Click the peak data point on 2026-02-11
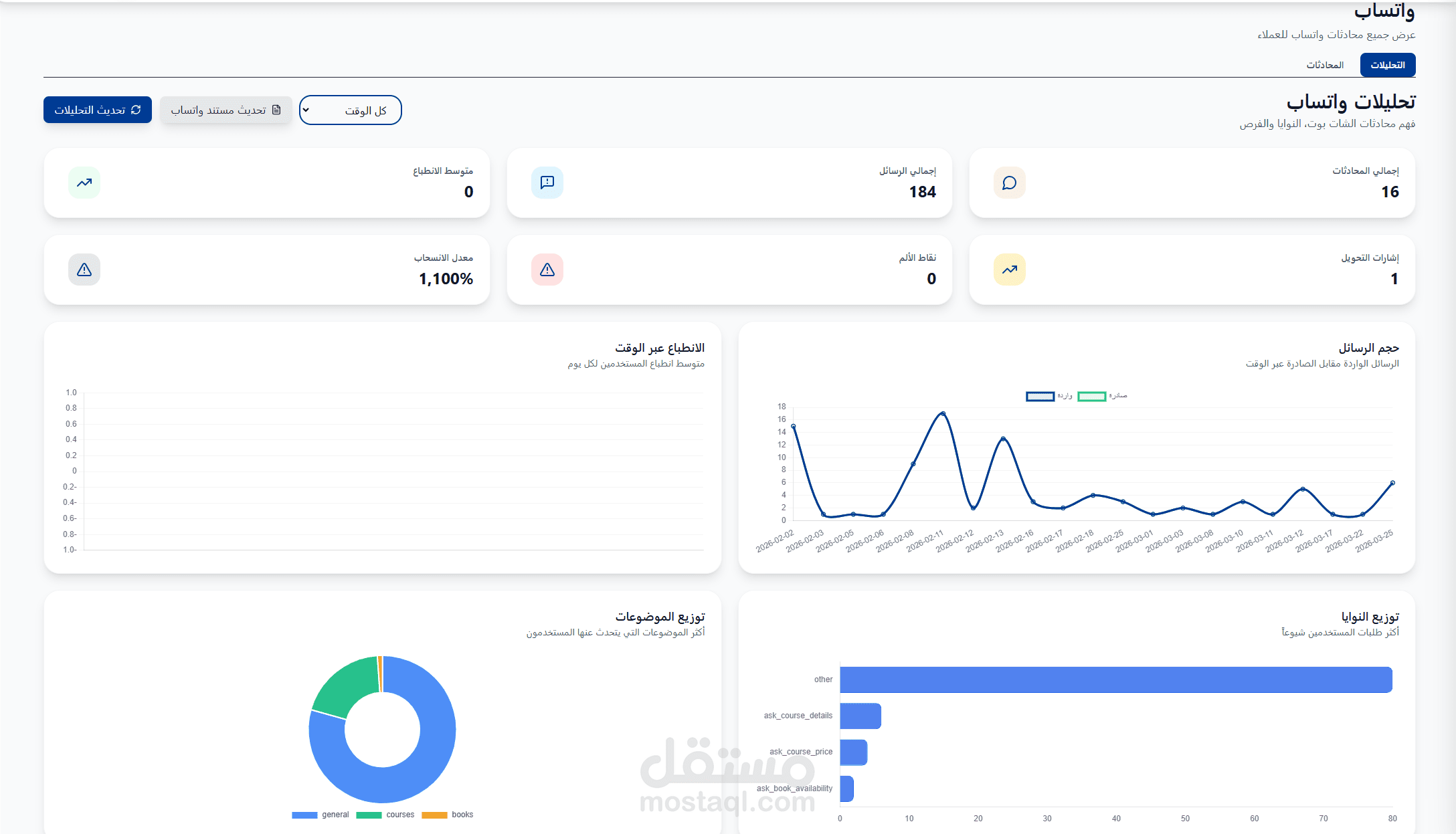 point(942,413)
